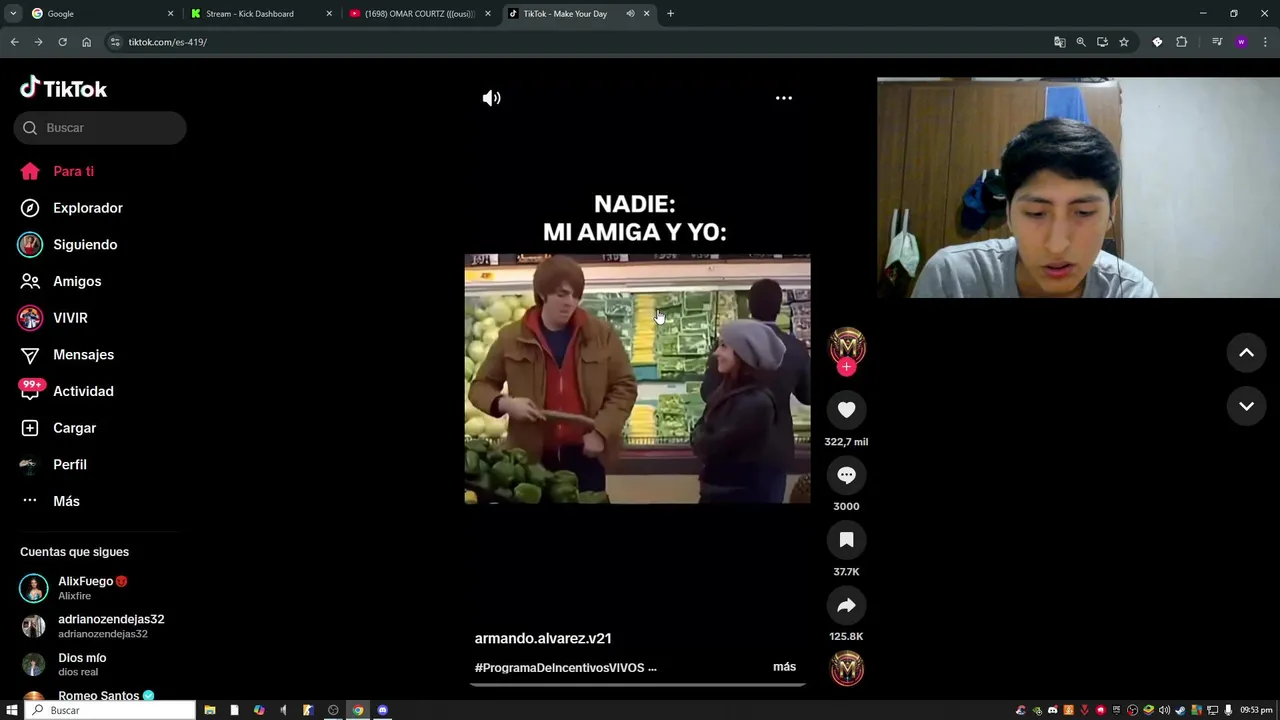Switch to the OMAR COURTZ YouTube tab
Viewport: 1280px width, 720px height.
coord(418,14)
